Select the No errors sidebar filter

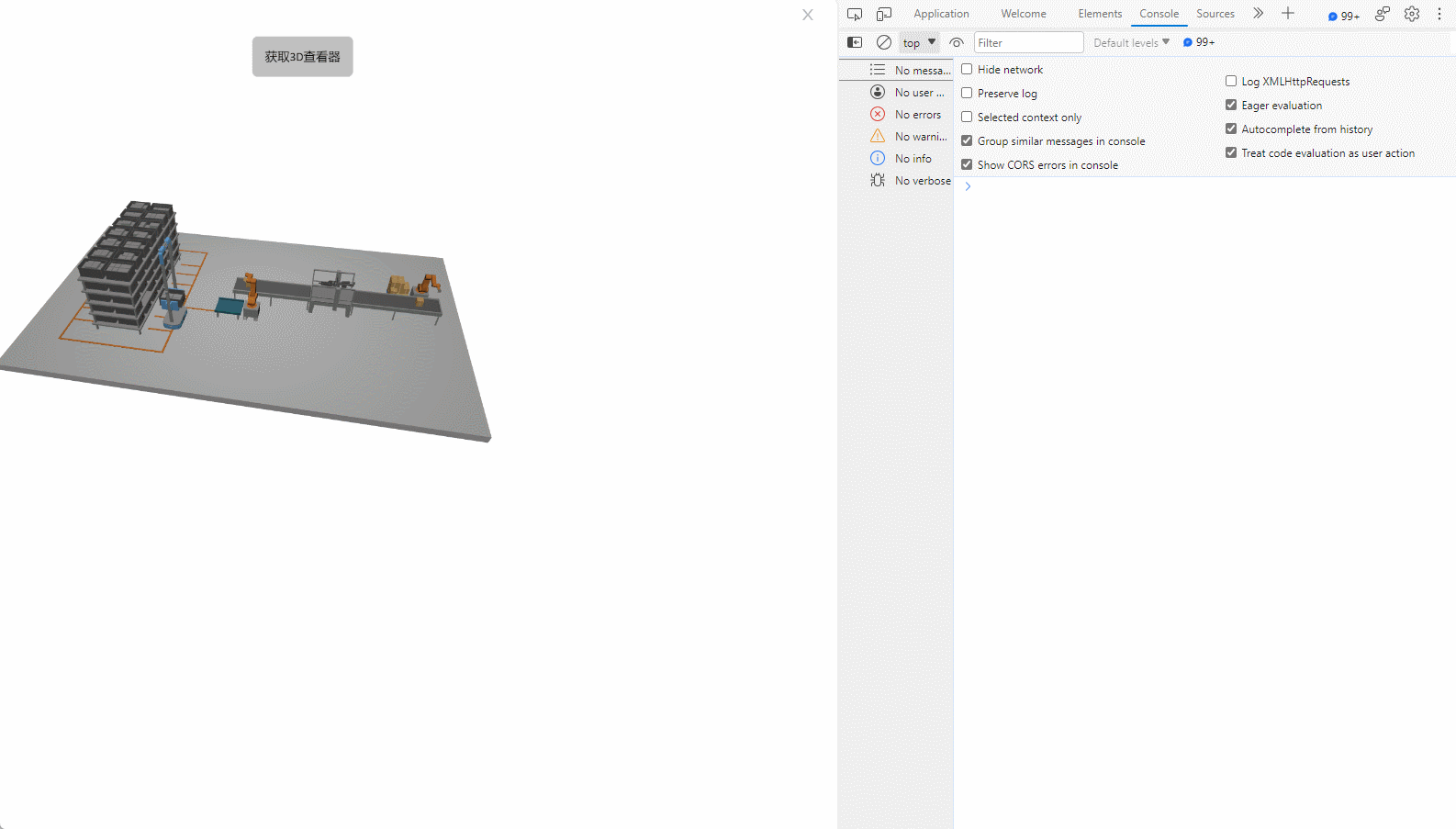point(917,115)
